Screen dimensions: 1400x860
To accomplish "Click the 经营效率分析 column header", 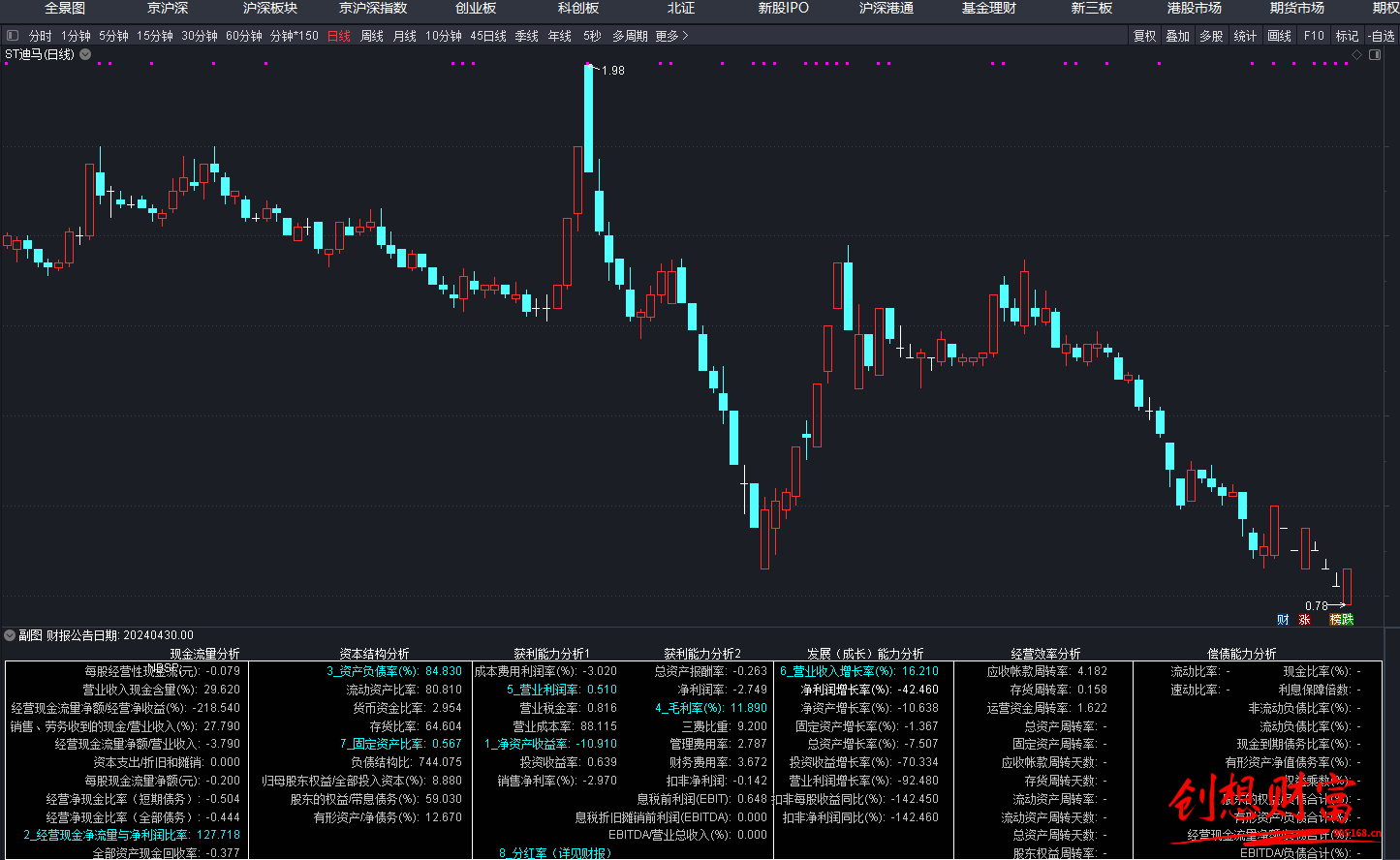I will (x=1045, y=654).
